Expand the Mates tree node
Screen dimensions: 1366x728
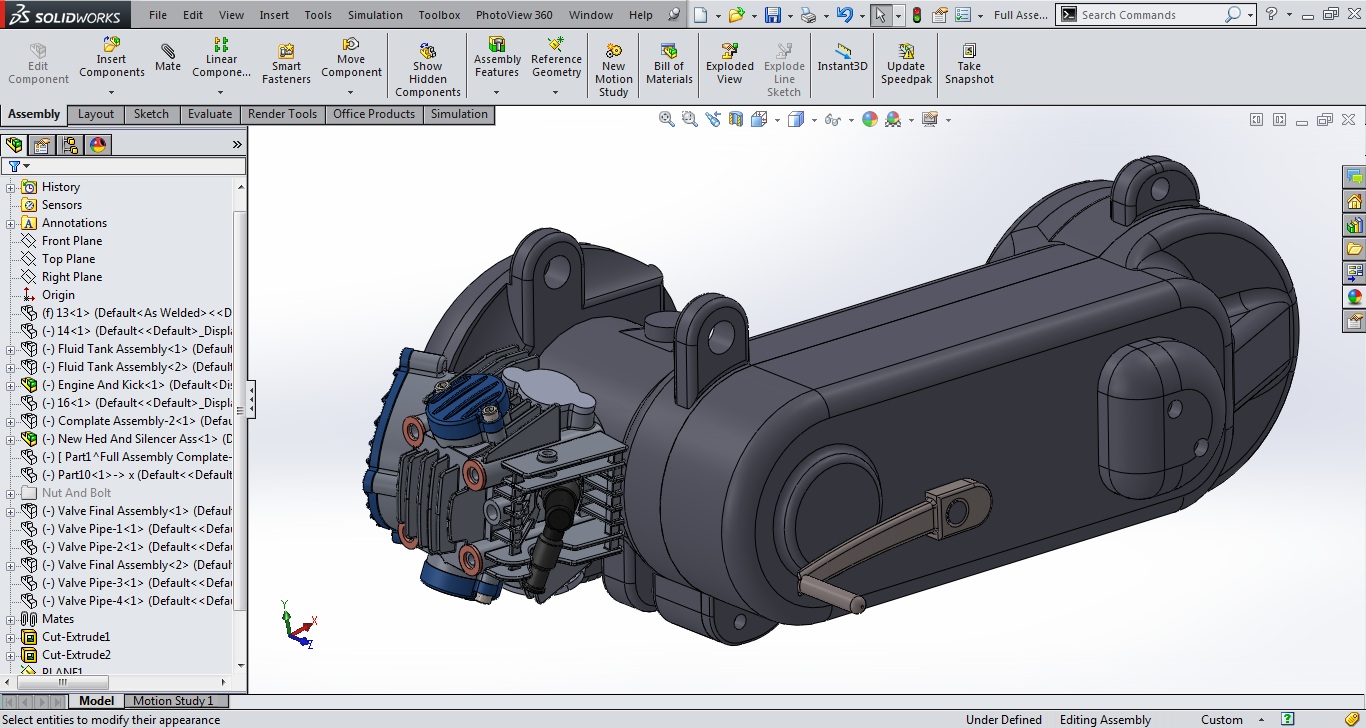point(11,619)
